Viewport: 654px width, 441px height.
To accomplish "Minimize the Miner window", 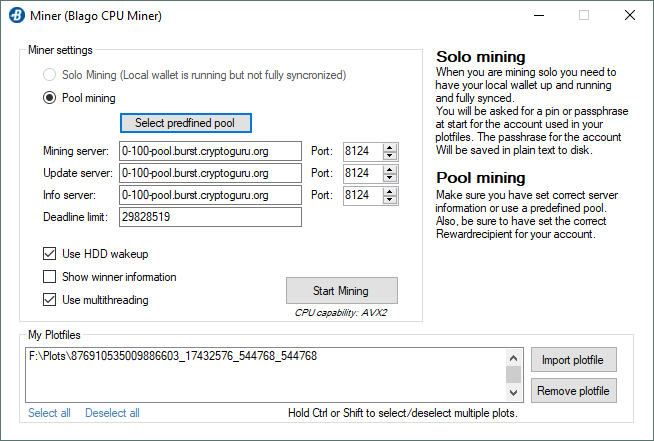I will click(x=539, y=15).
